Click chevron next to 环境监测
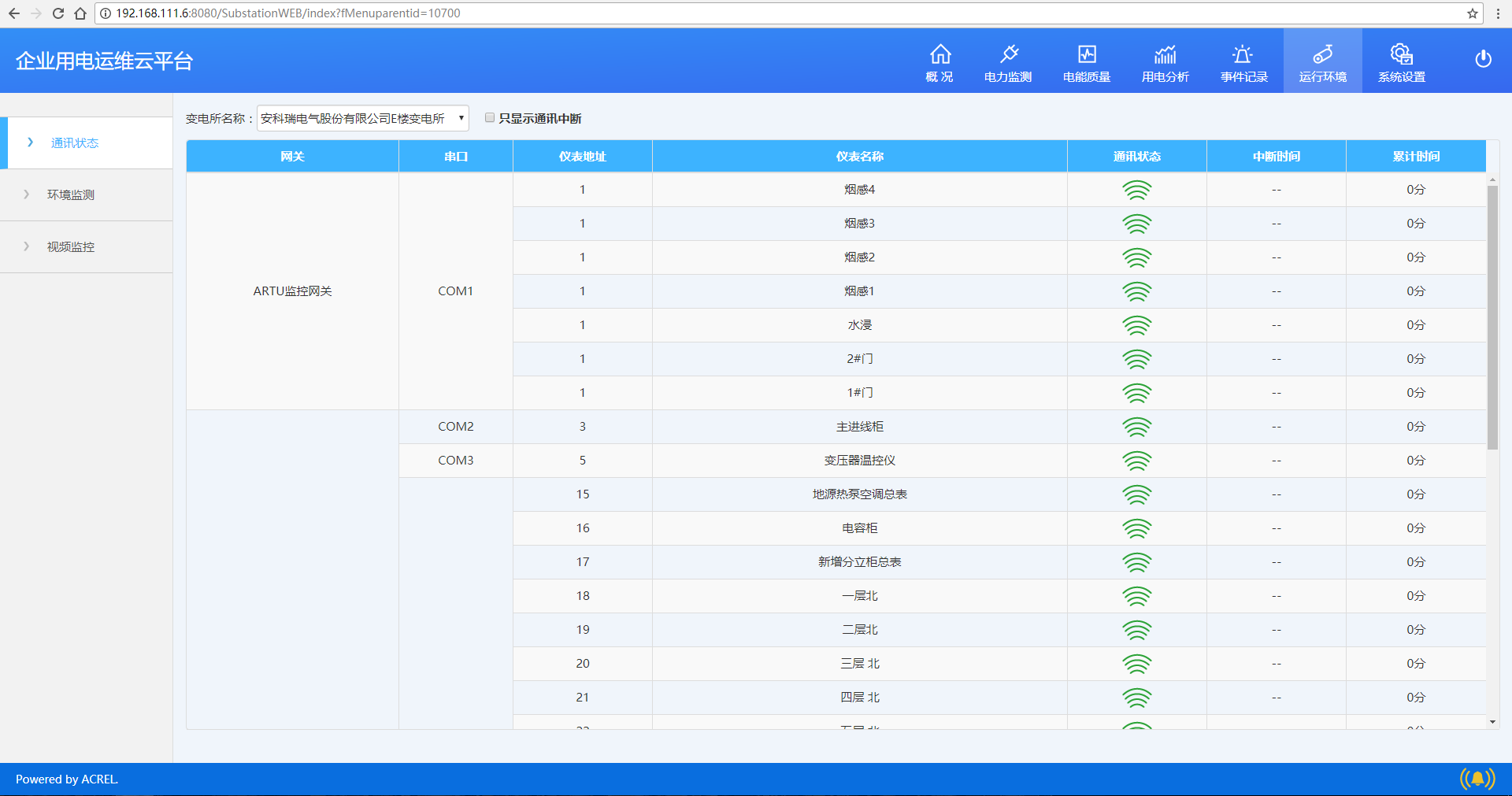This screenshot has width=1512, height=796. click(26, 194)
